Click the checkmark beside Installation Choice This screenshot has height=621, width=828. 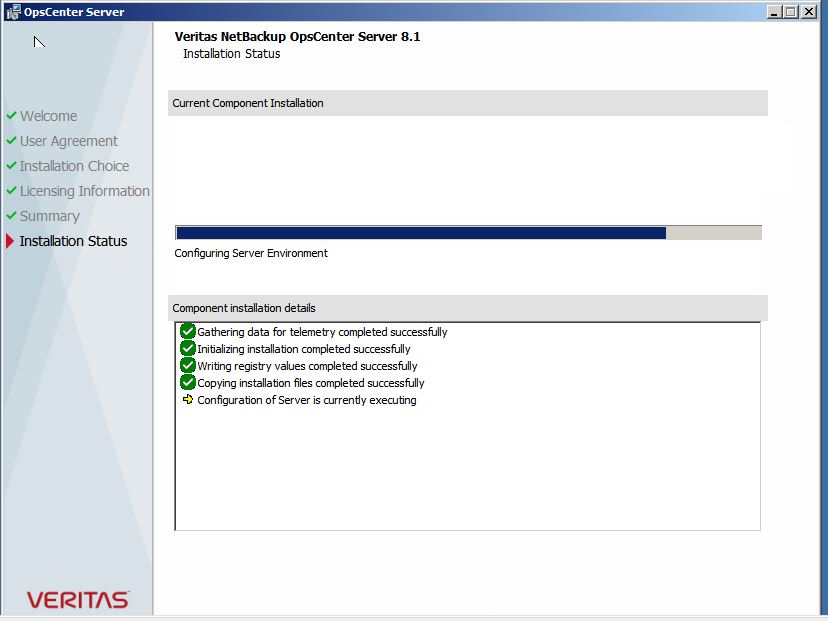(11, 166)
